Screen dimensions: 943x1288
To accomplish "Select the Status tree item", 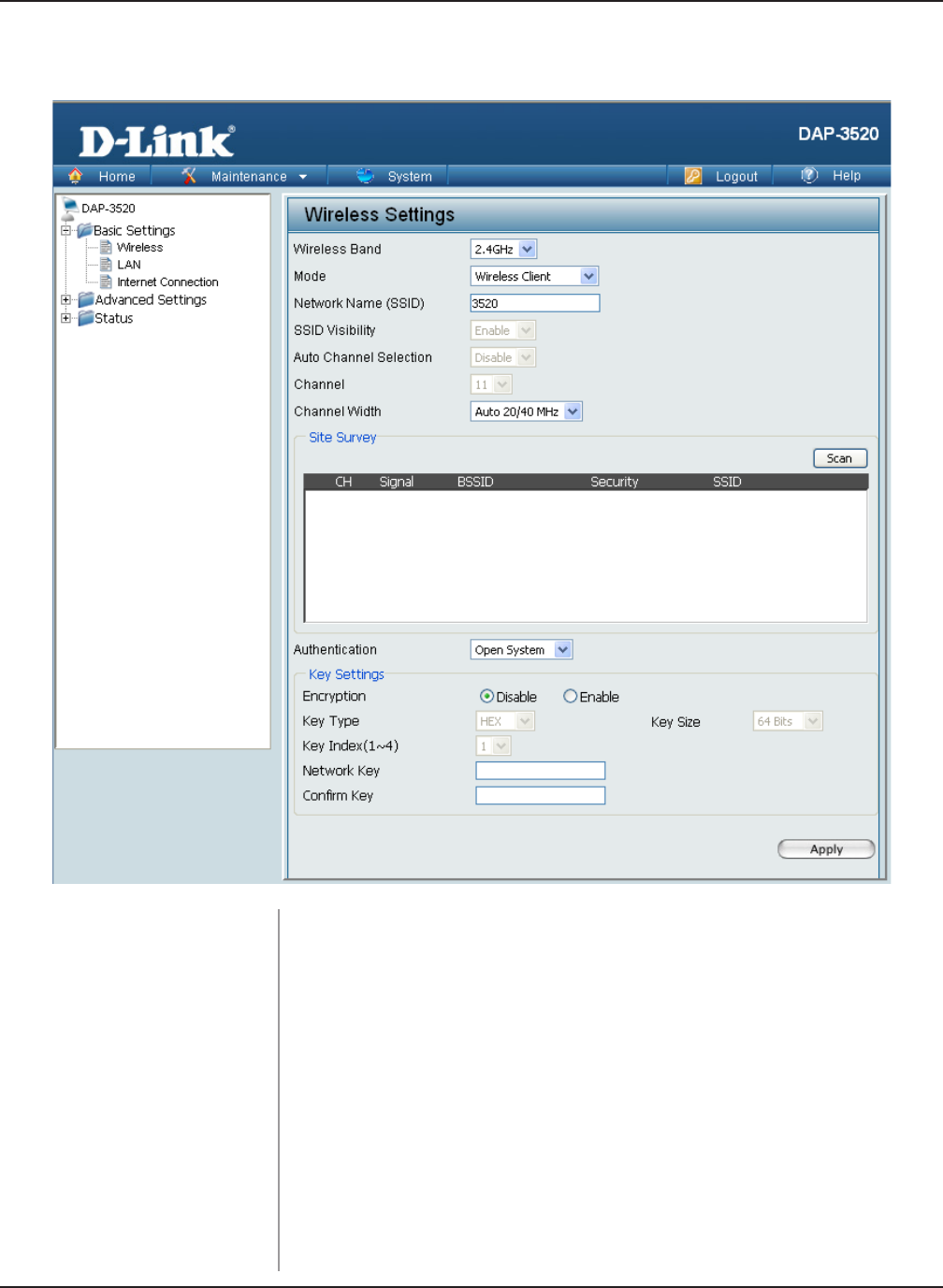I will 114,318.
